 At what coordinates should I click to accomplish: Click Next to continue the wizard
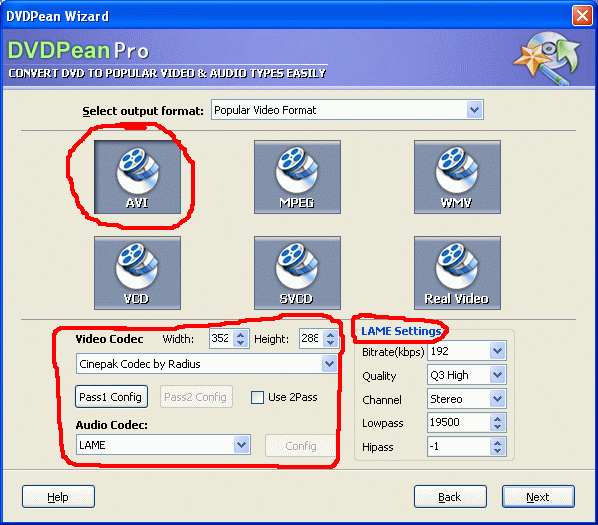[538, 497]
